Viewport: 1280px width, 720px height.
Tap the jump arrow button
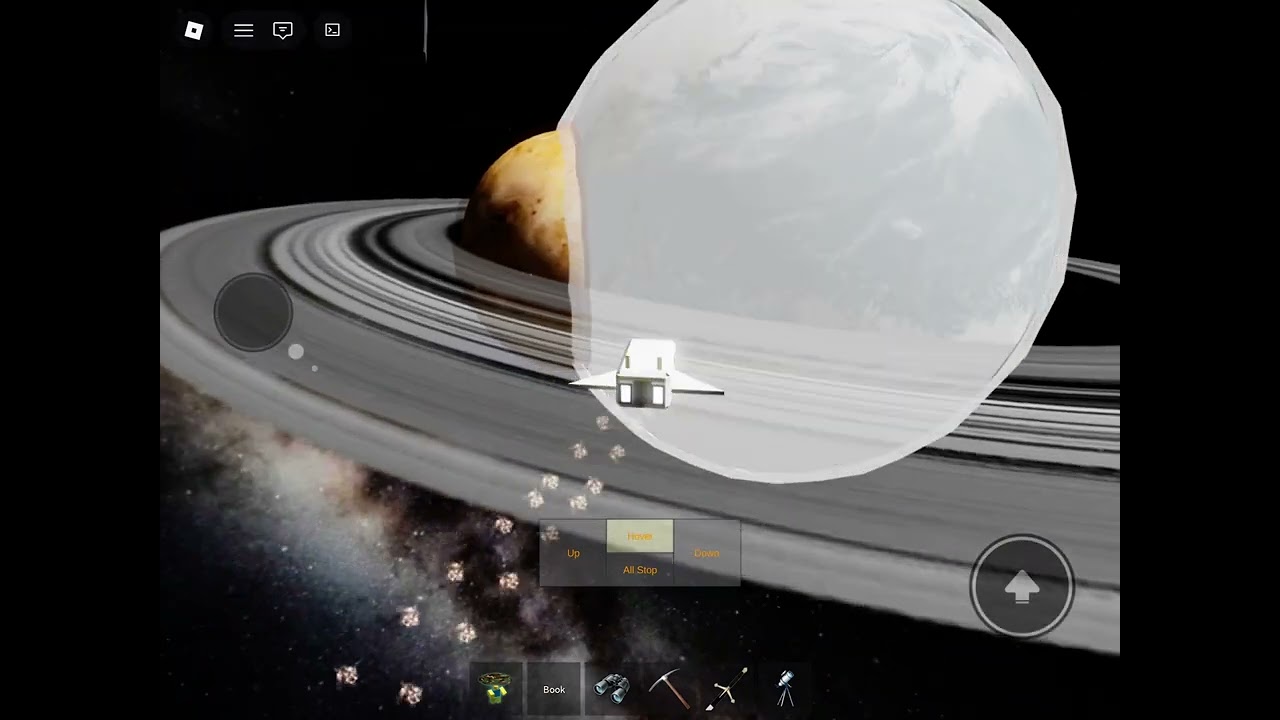tap(1022, 587)
